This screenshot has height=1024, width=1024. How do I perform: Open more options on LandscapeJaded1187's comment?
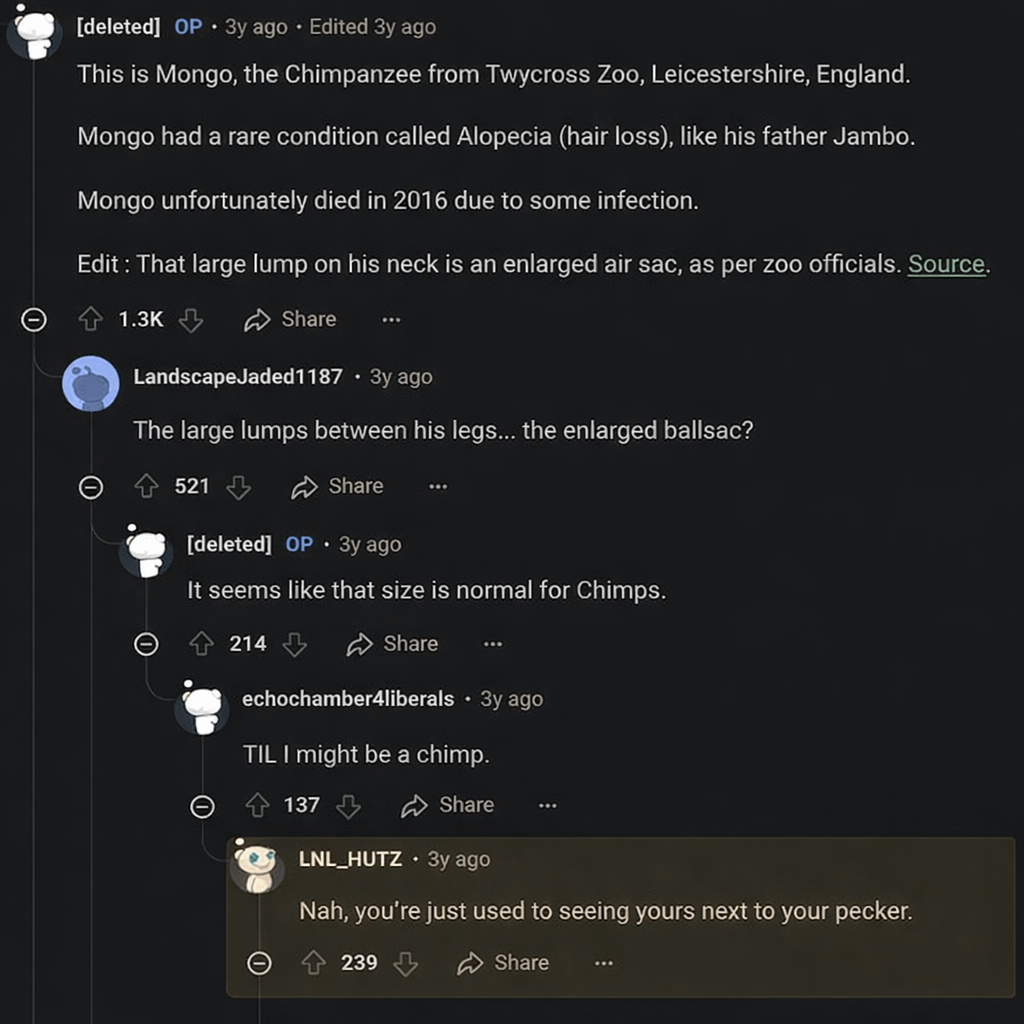coord(438,487)
